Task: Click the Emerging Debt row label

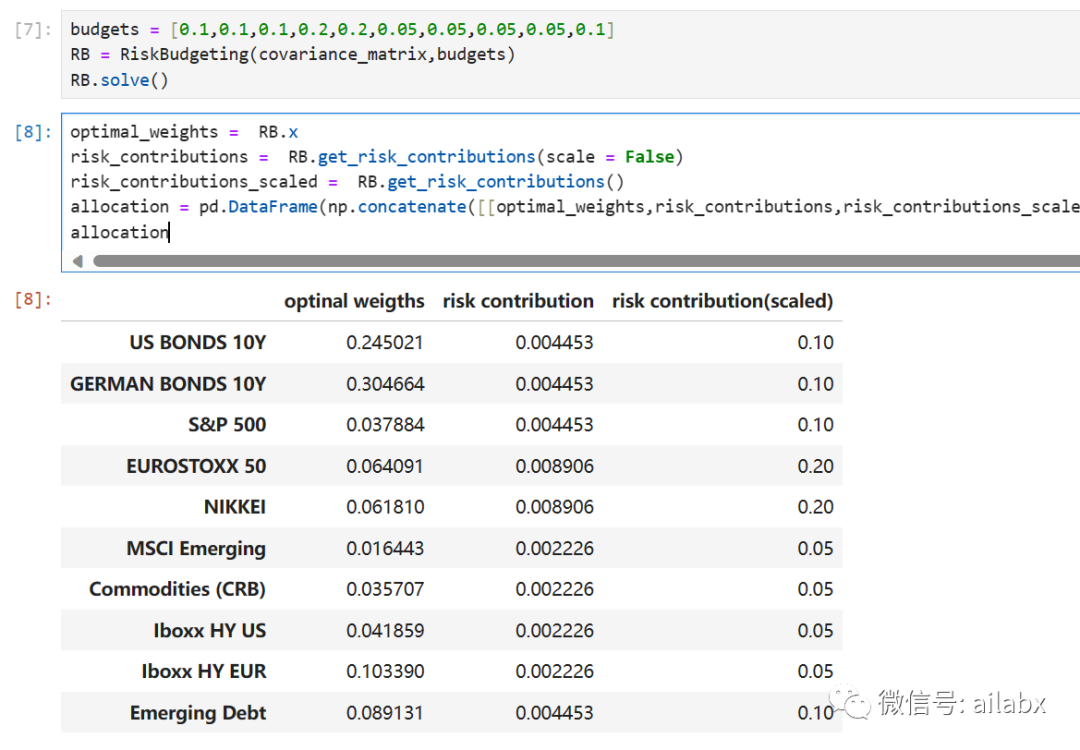Action: click(x=198, y=713)
